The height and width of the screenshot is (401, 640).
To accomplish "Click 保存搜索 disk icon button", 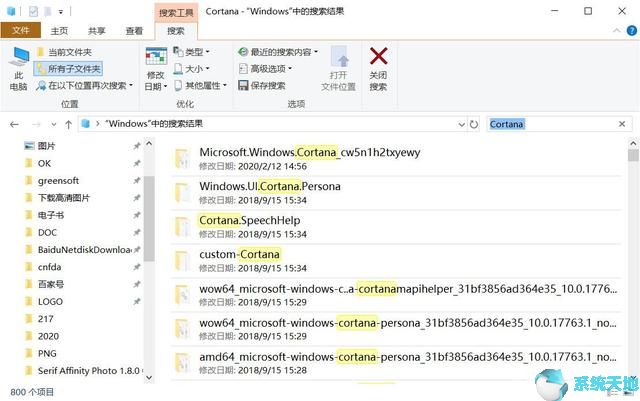I will pyautogui.click(x=262, y=85).
